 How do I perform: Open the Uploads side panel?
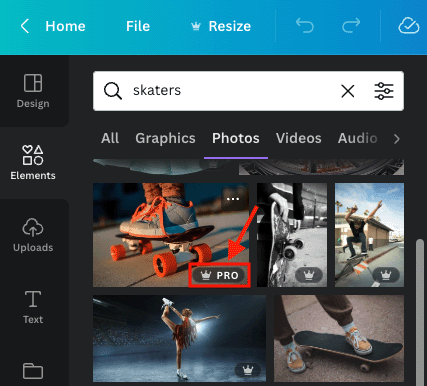33,235
